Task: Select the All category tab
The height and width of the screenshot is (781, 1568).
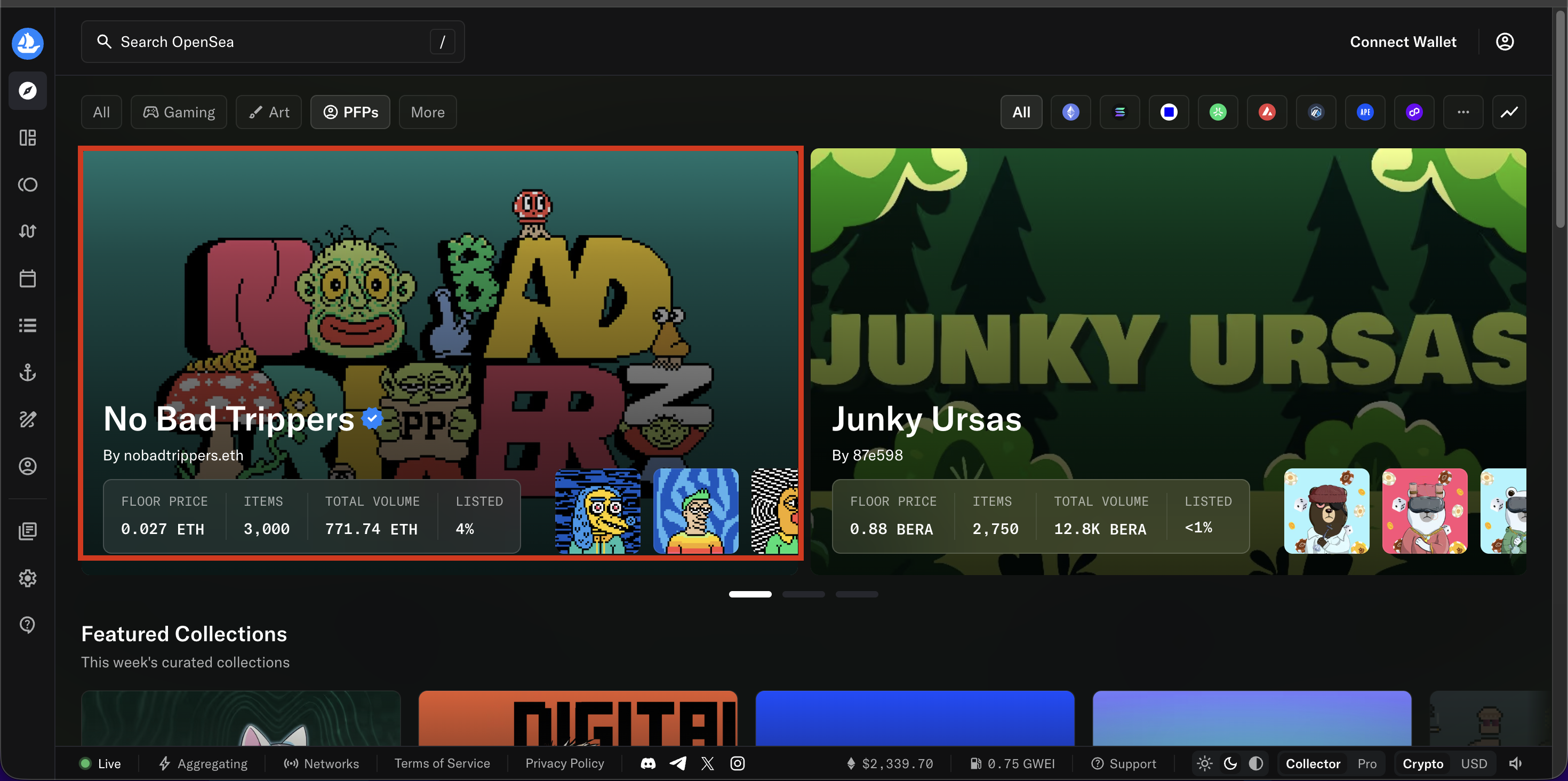Action: click(102, 112)
